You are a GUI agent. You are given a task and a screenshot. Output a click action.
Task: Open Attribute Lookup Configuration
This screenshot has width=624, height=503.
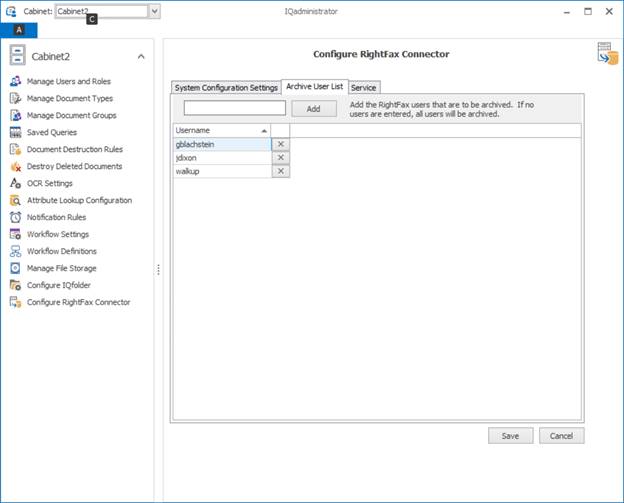pos(80,200)
